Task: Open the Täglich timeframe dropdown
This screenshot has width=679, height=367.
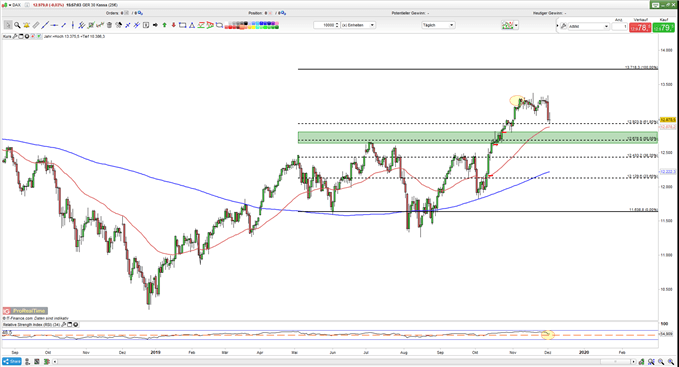Action: (x=438, y=25)
